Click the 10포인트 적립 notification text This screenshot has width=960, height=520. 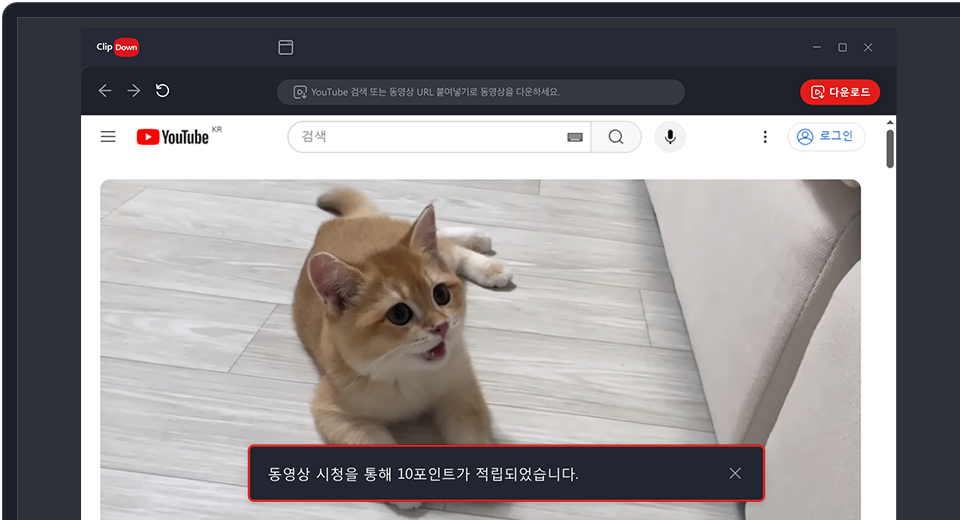pos(423,474)
